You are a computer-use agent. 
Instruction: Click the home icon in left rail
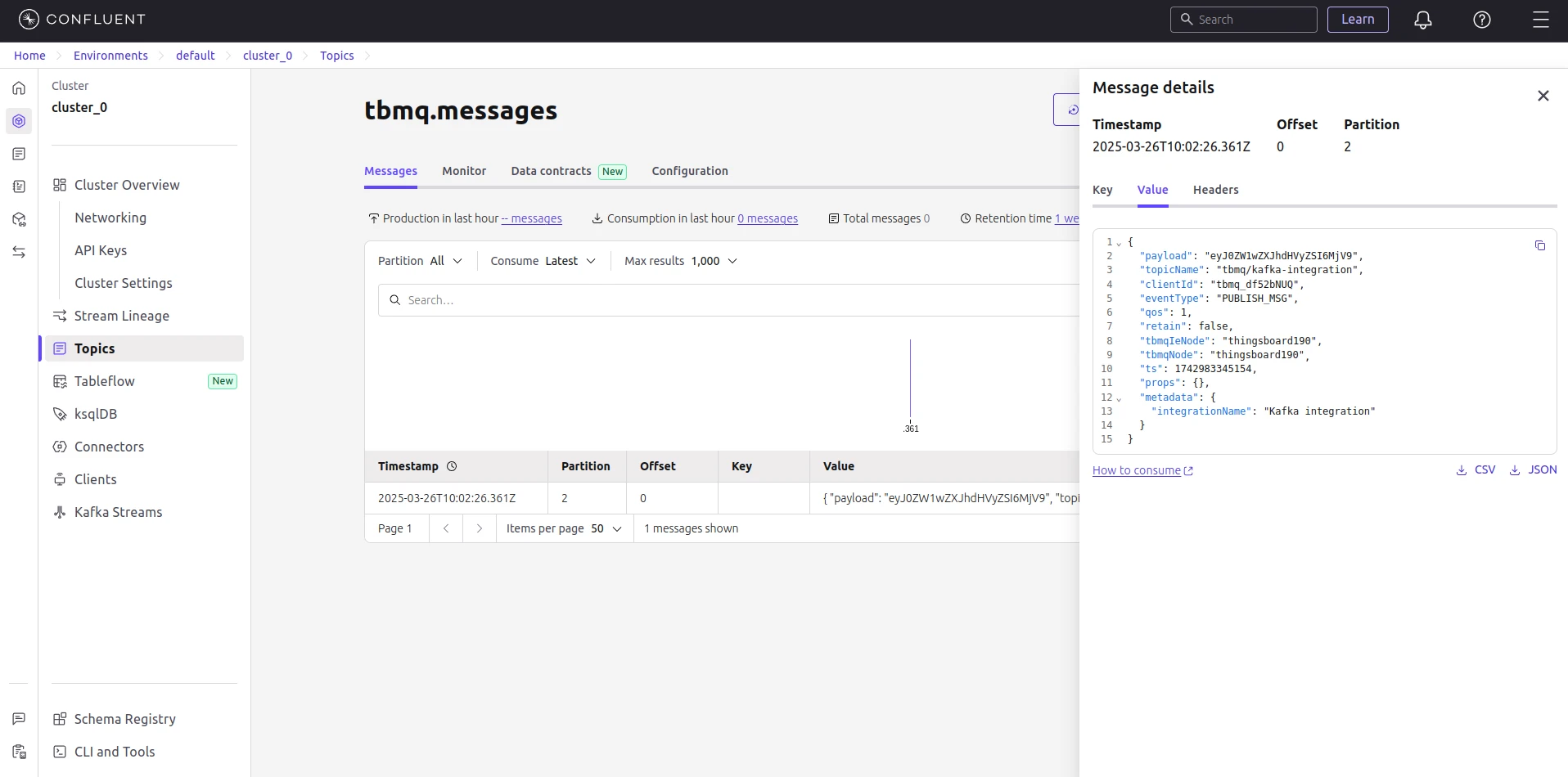19,88
